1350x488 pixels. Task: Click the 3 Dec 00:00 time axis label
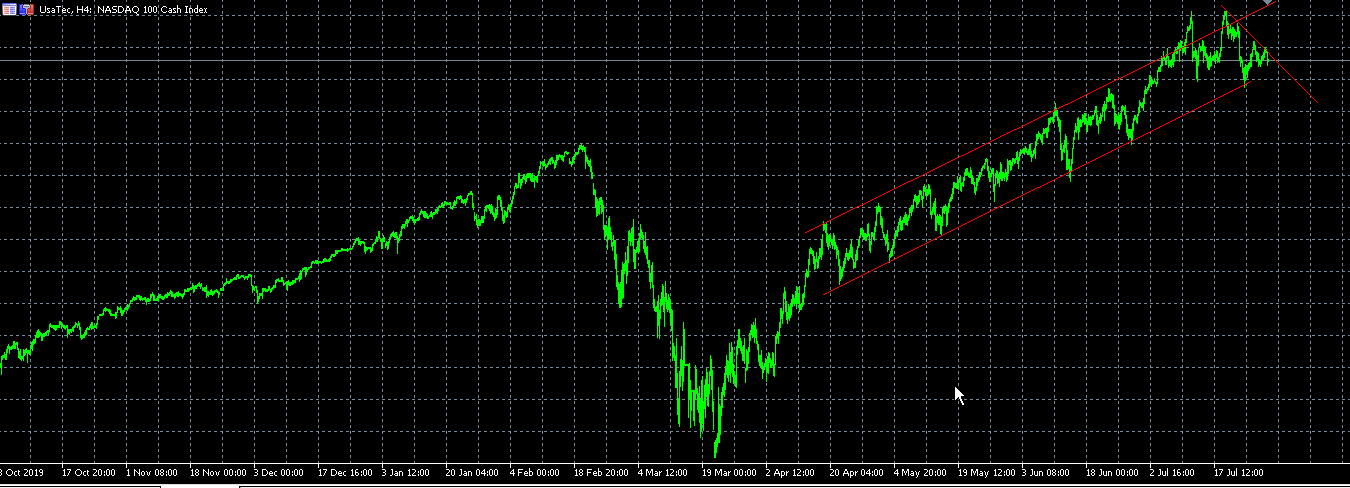(x=280, y=472)
